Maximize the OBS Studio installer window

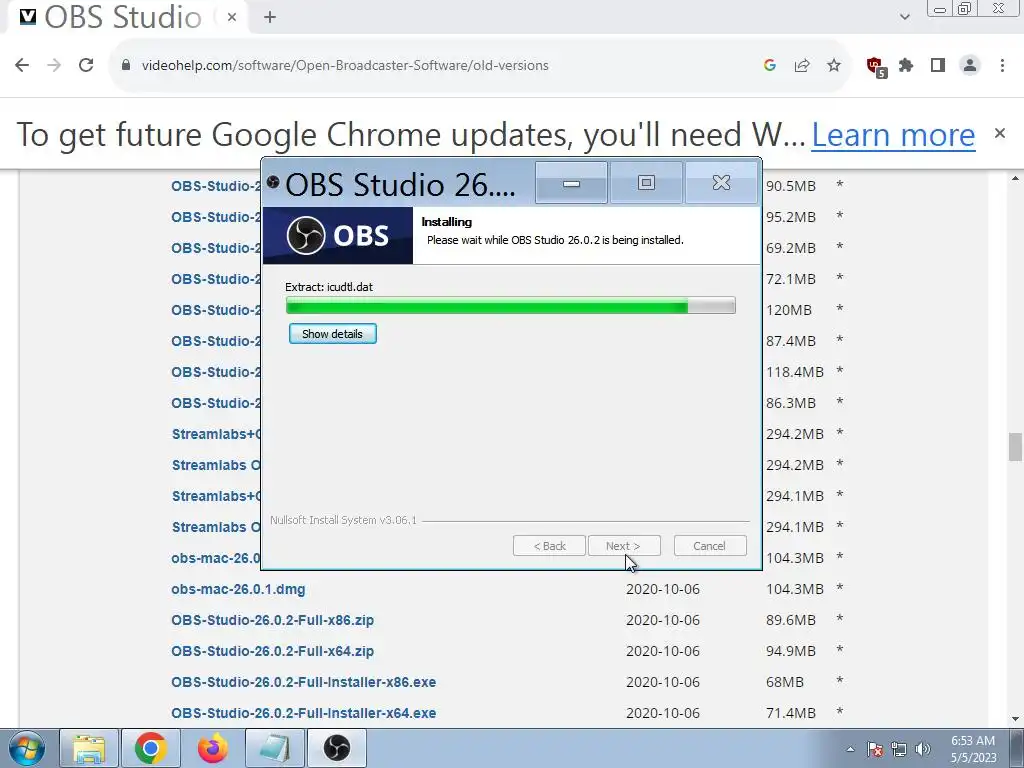point(646,183)
